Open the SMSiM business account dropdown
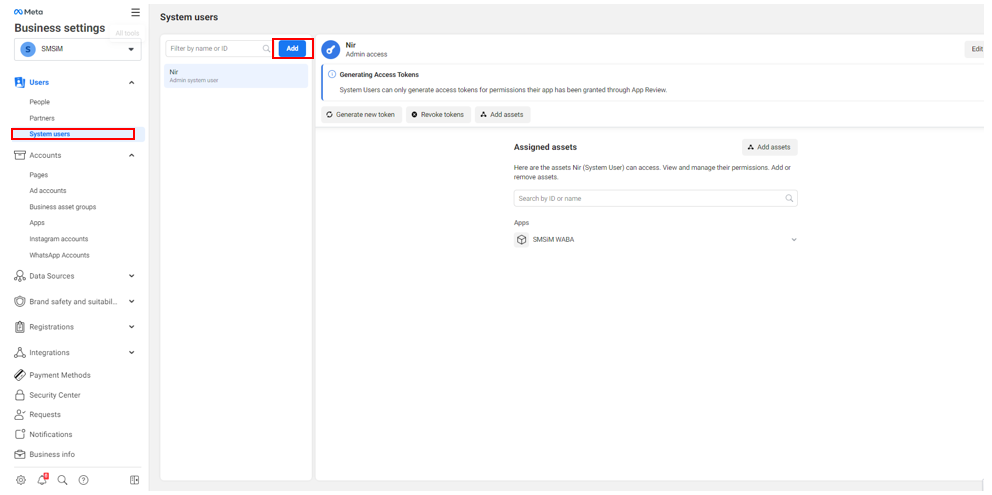Screen dimensions: 992x495 pyautogui.click(x=78, y=49)
